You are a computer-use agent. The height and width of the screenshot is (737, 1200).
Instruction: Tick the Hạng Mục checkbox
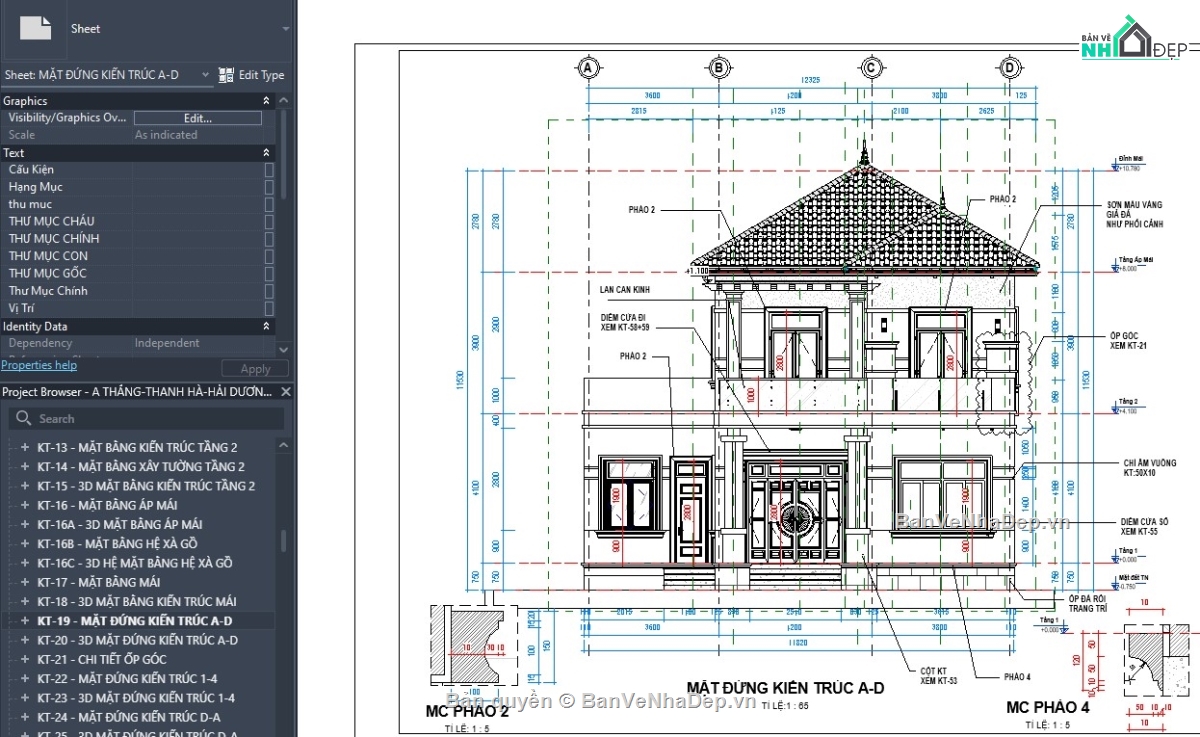[269, 187]
